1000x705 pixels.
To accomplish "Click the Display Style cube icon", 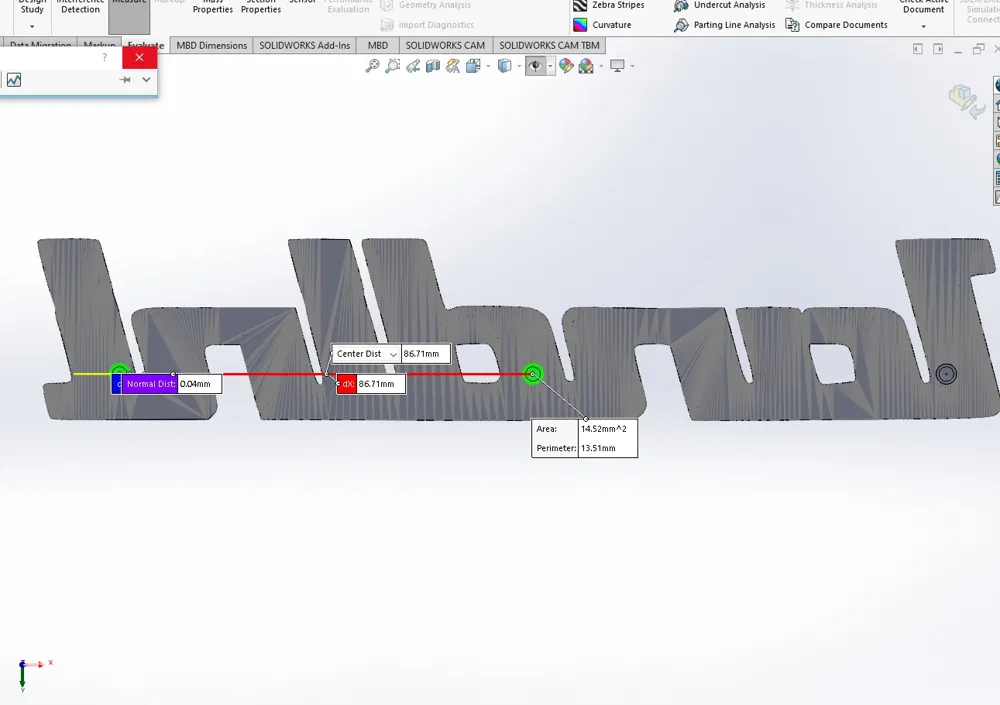I will tap(504, 66).
